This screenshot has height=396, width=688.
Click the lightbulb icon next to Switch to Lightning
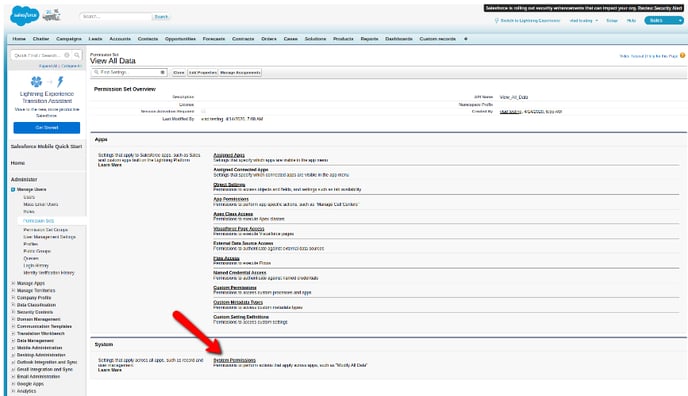click(497, 21)
